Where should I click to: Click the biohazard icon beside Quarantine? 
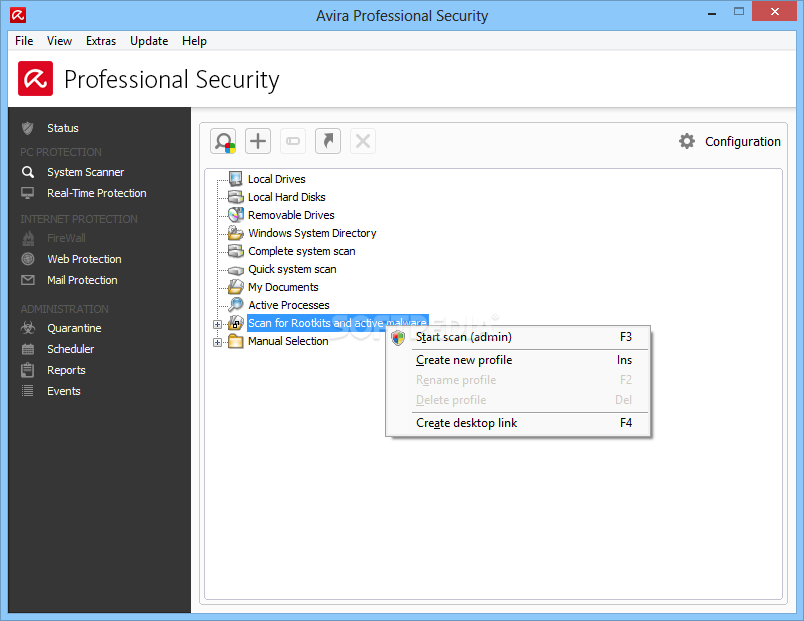28,328
